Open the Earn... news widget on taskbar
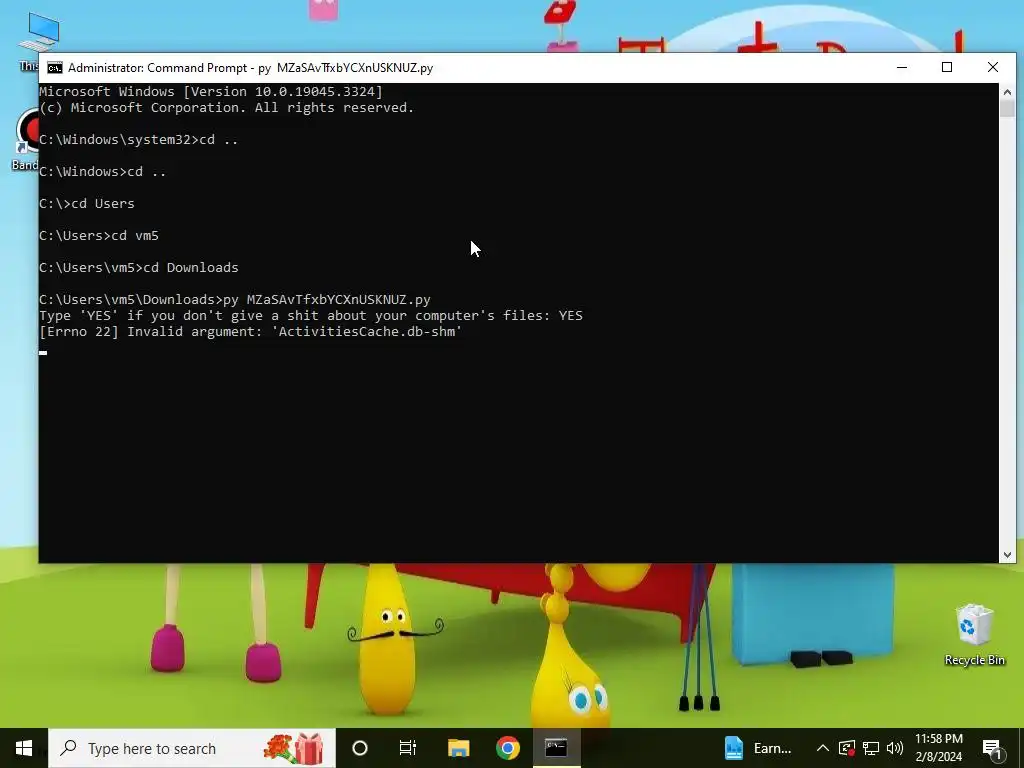The width and height of the screenshot is (1024, 768). pos(758,748)
